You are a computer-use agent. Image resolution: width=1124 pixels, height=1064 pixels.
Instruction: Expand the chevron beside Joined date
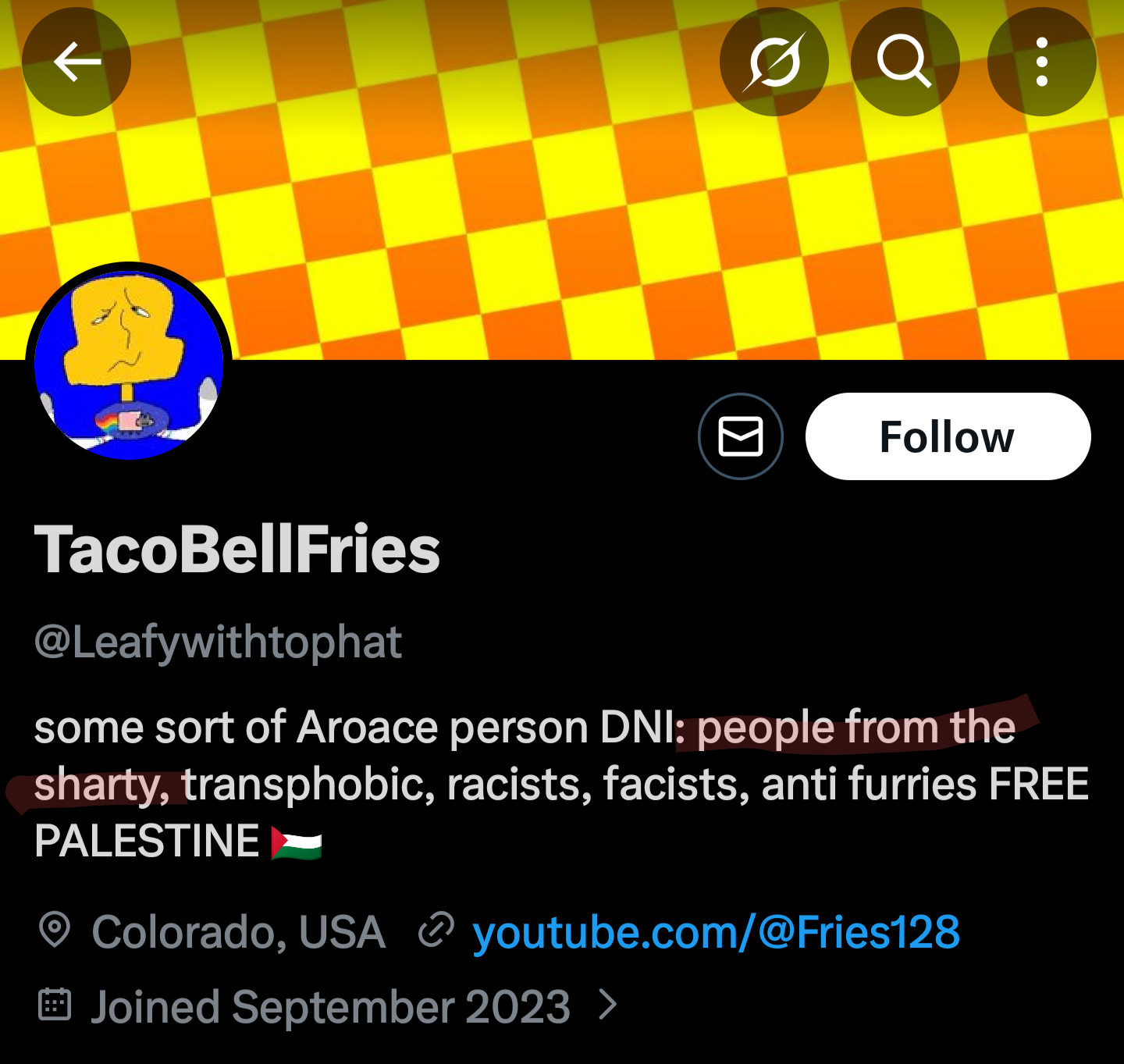pos(608,1005)
